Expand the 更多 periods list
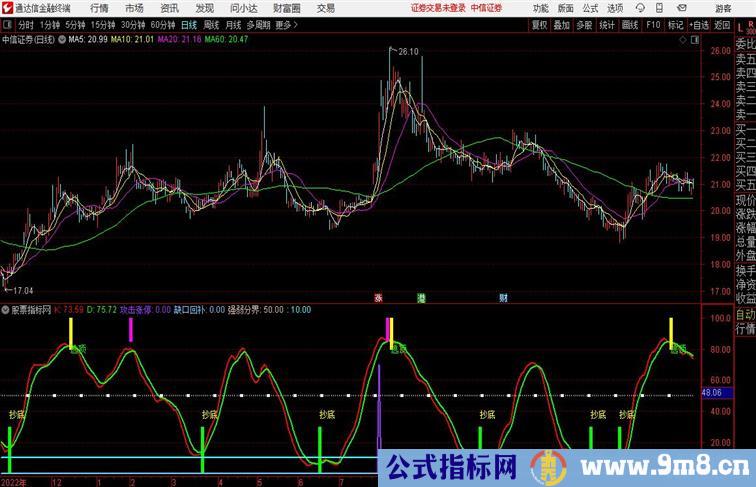The width and height of the screenshot is (756, 487). [286, 25]
